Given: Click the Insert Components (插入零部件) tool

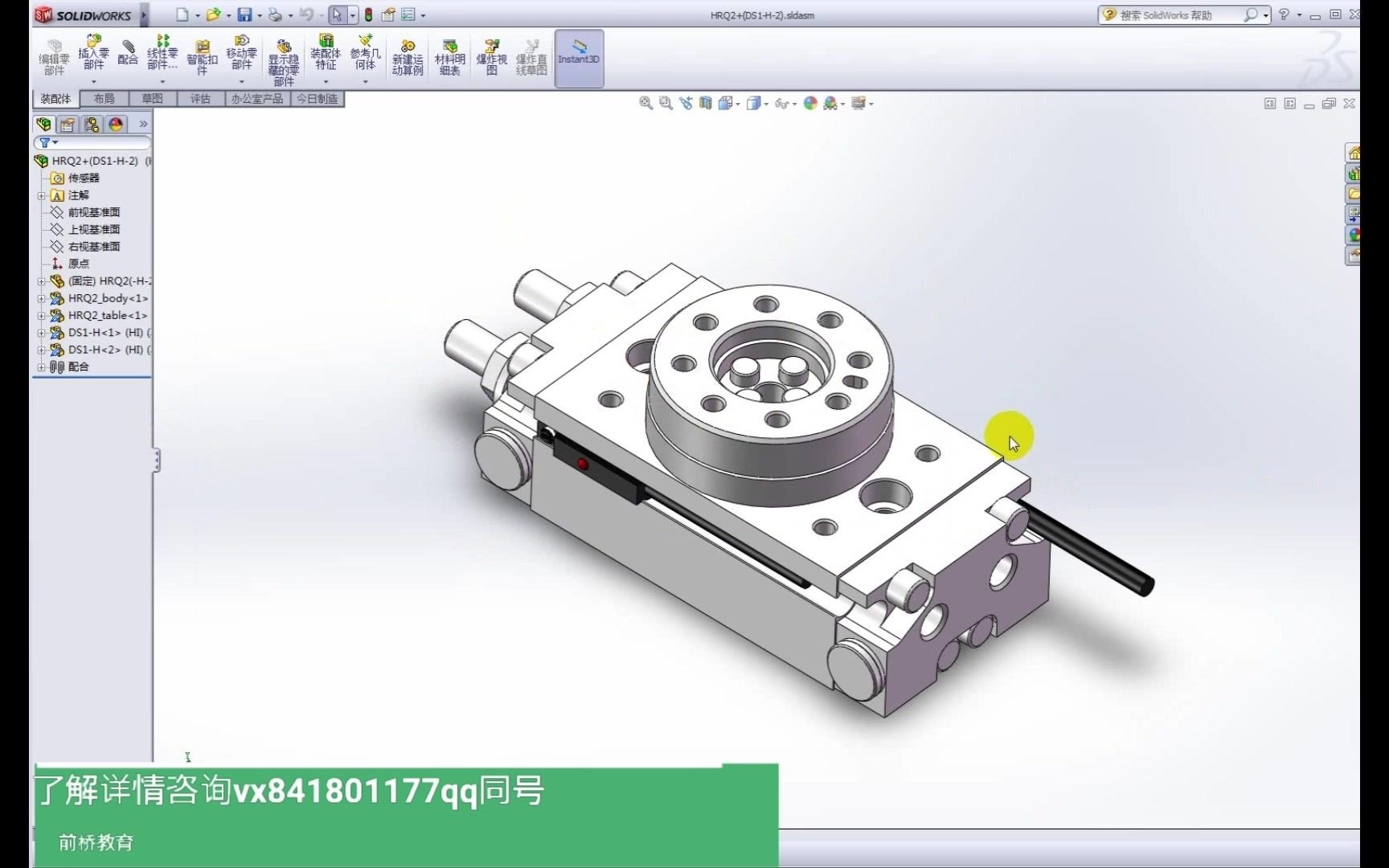Looking at the screenshot, I should (x=93, y=53).
